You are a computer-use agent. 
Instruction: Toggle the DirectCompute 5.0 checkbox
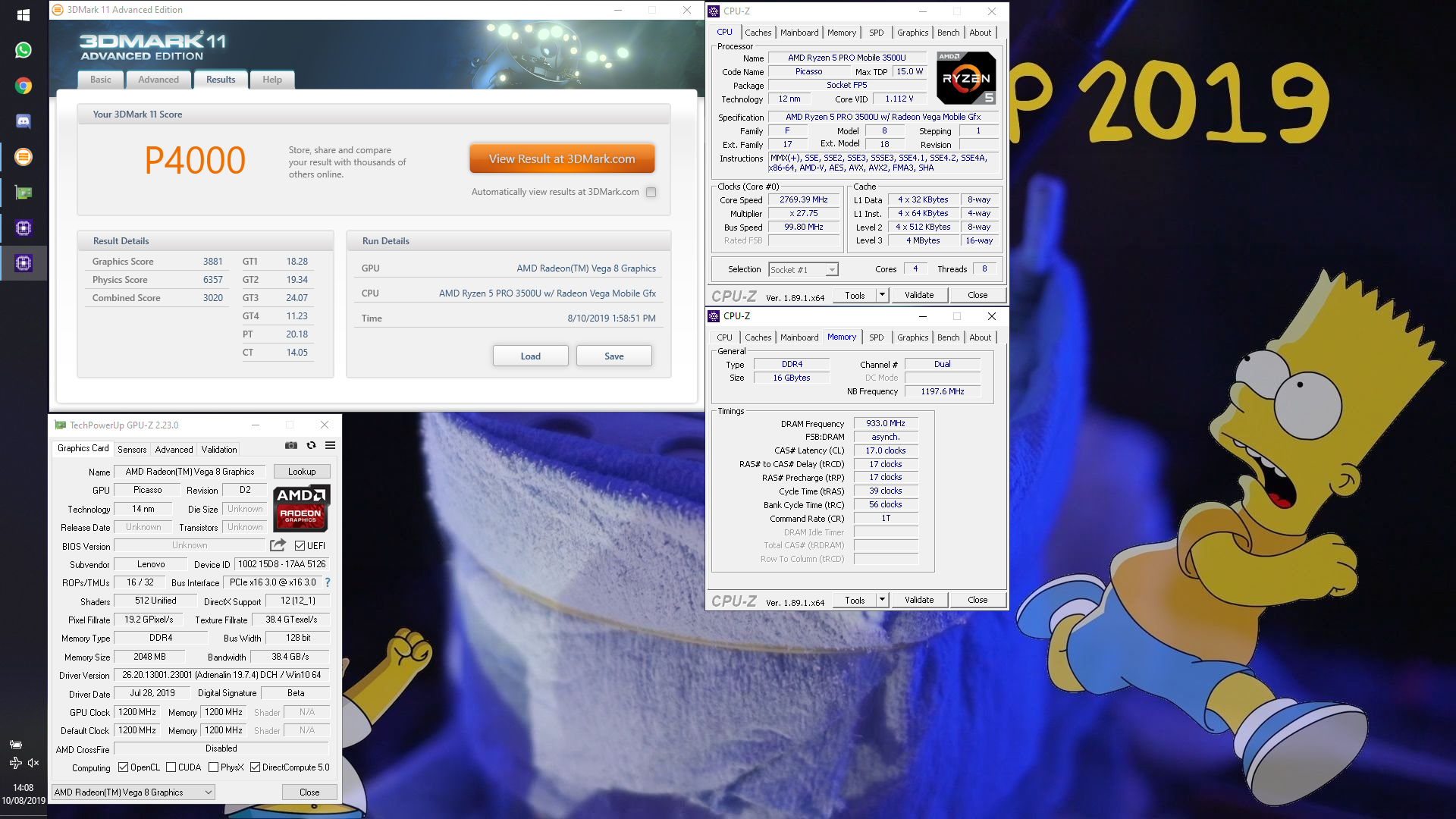255,767
